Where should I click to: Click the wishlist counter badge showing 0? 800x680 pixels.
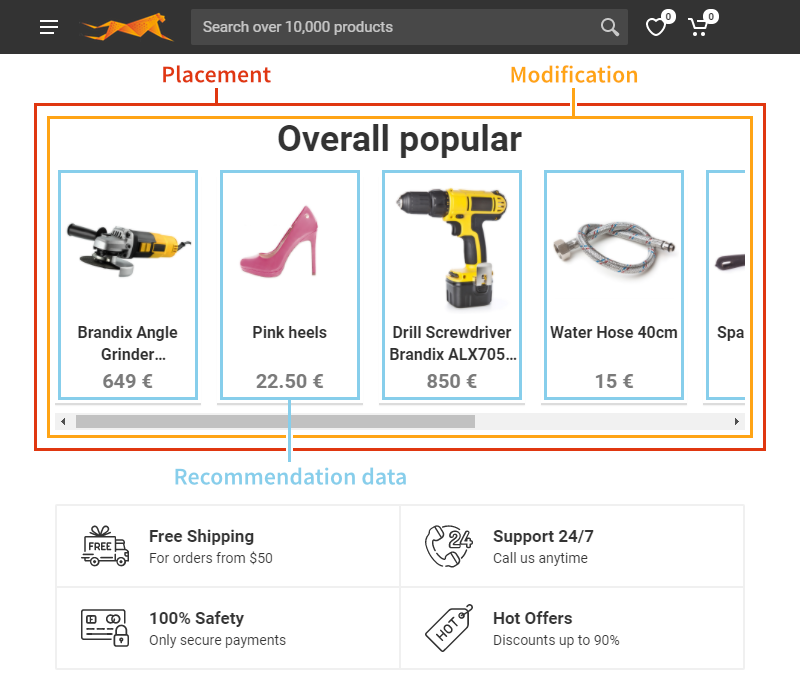point(667,16)
